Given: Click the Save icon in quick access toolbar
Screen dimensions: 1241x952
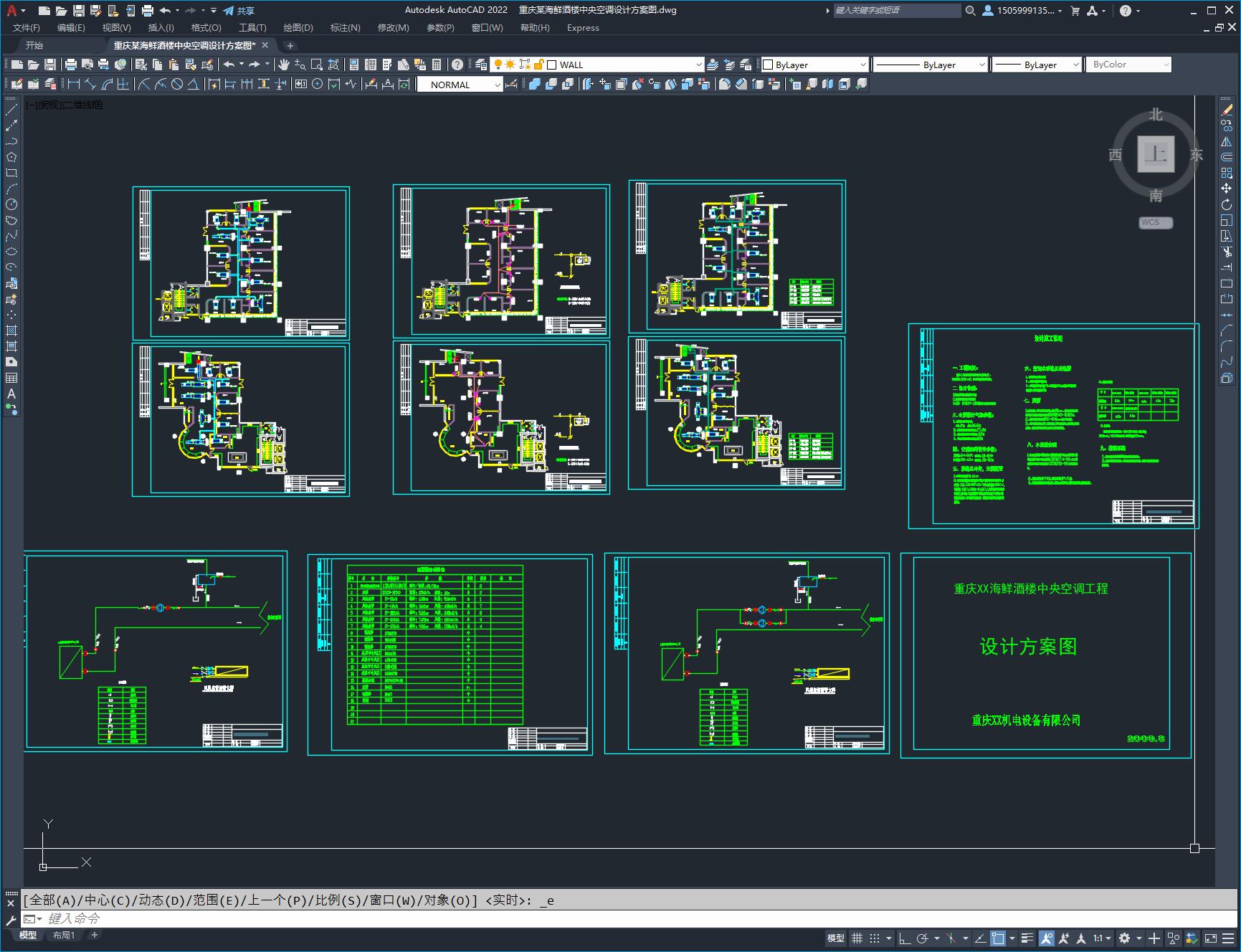Looking at the screenshot, I should 79,10.
